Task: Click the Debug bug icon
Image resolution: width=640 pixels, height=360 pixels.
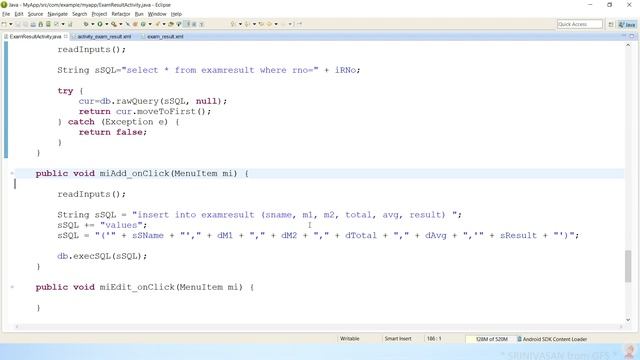Action: (86, 24)
